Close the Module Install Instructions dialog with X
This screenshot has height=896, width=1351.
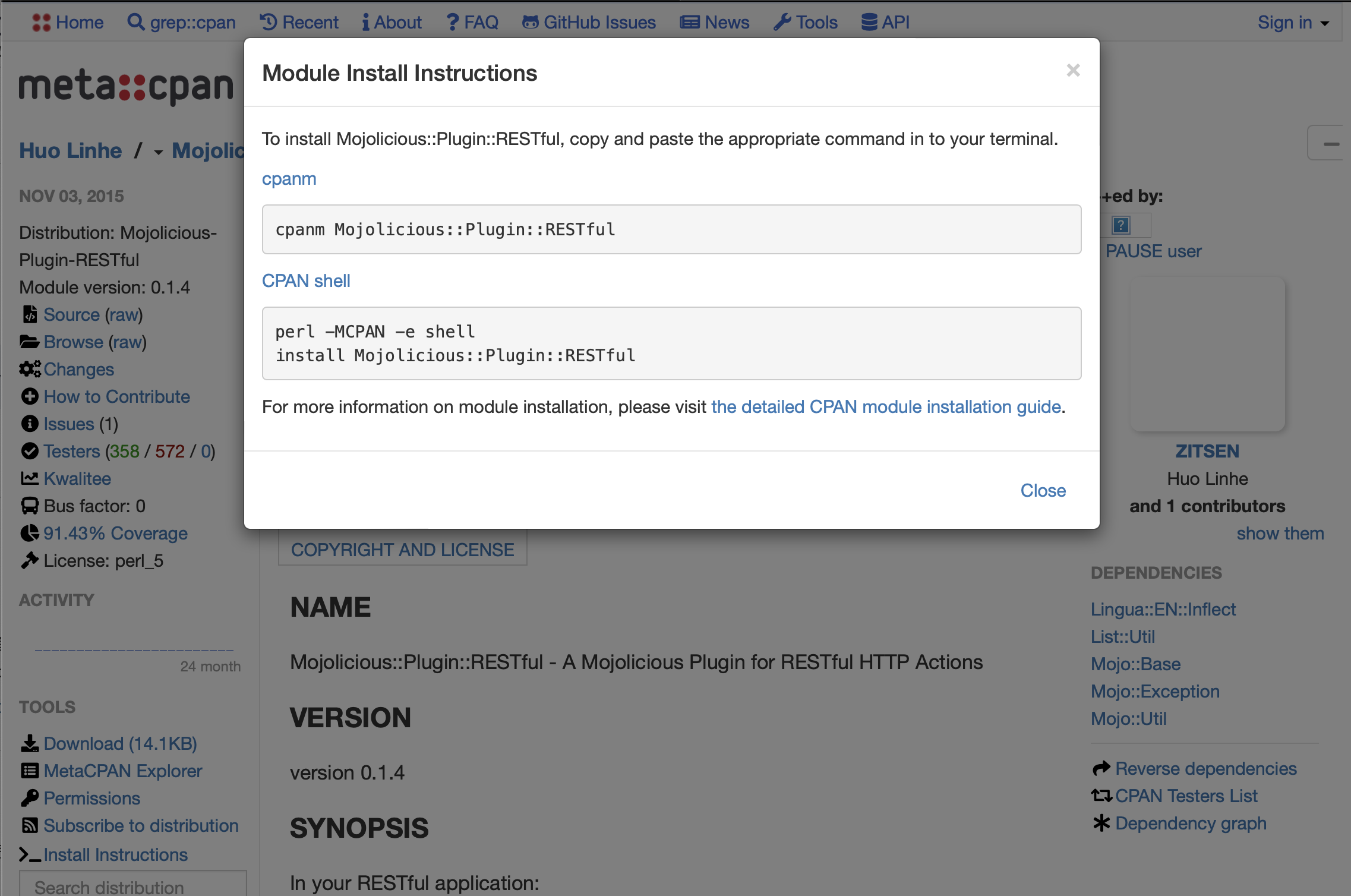point(1072,71)
